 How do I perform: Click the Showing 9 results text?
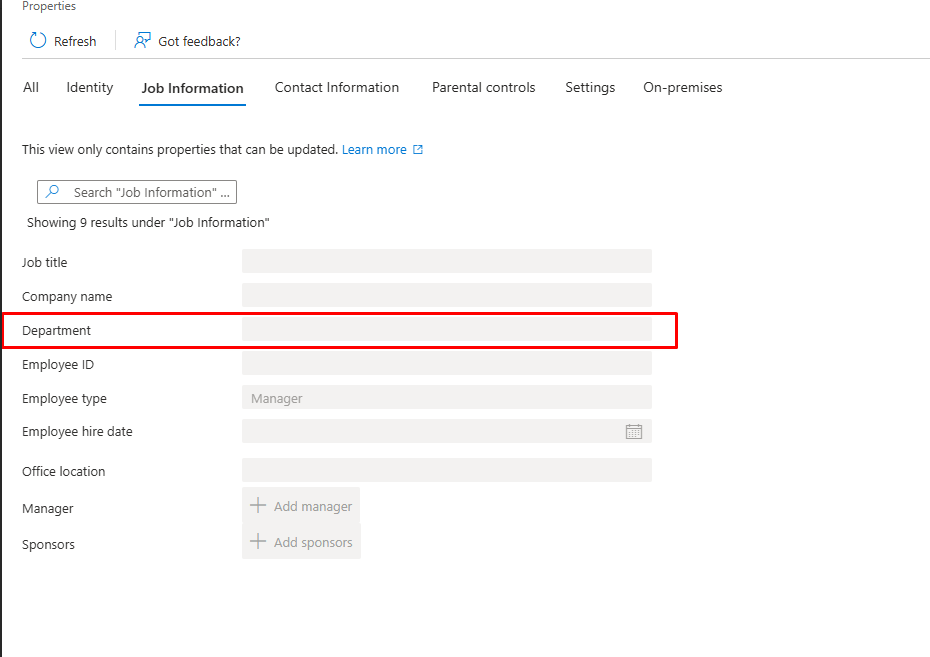pos(148,223)
